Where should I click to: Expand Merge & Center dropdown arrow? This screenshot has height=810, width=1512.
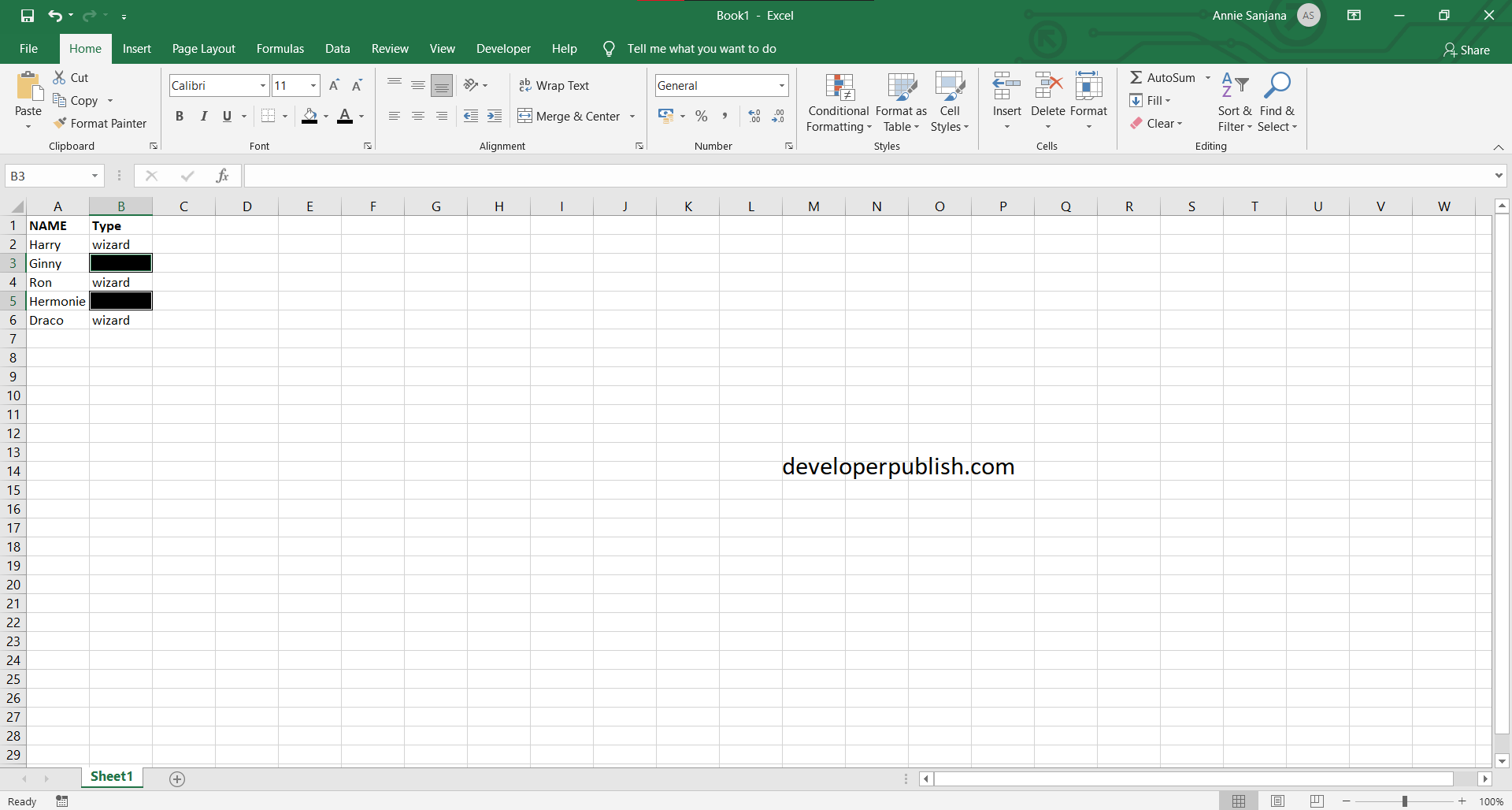pos(632,117)
